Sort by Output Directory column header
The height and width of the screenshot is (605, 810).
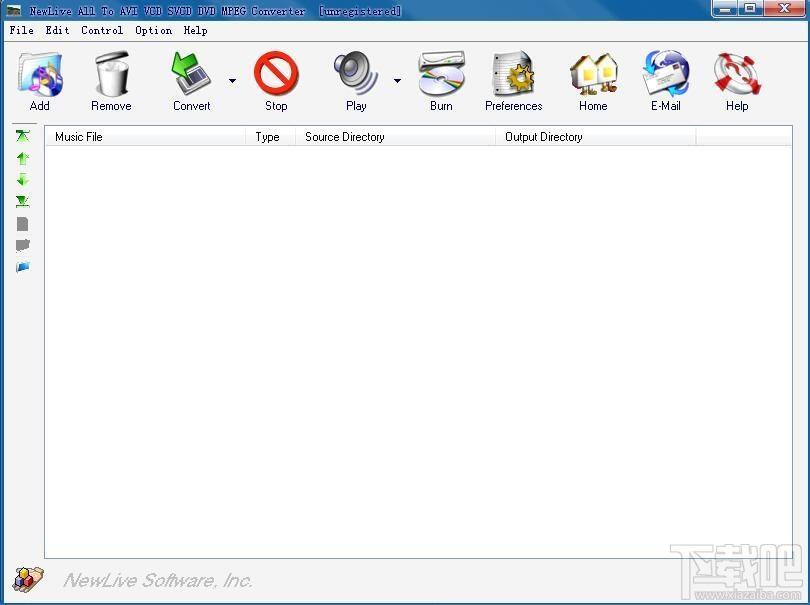pyautogui.click(x=596, y=137)
